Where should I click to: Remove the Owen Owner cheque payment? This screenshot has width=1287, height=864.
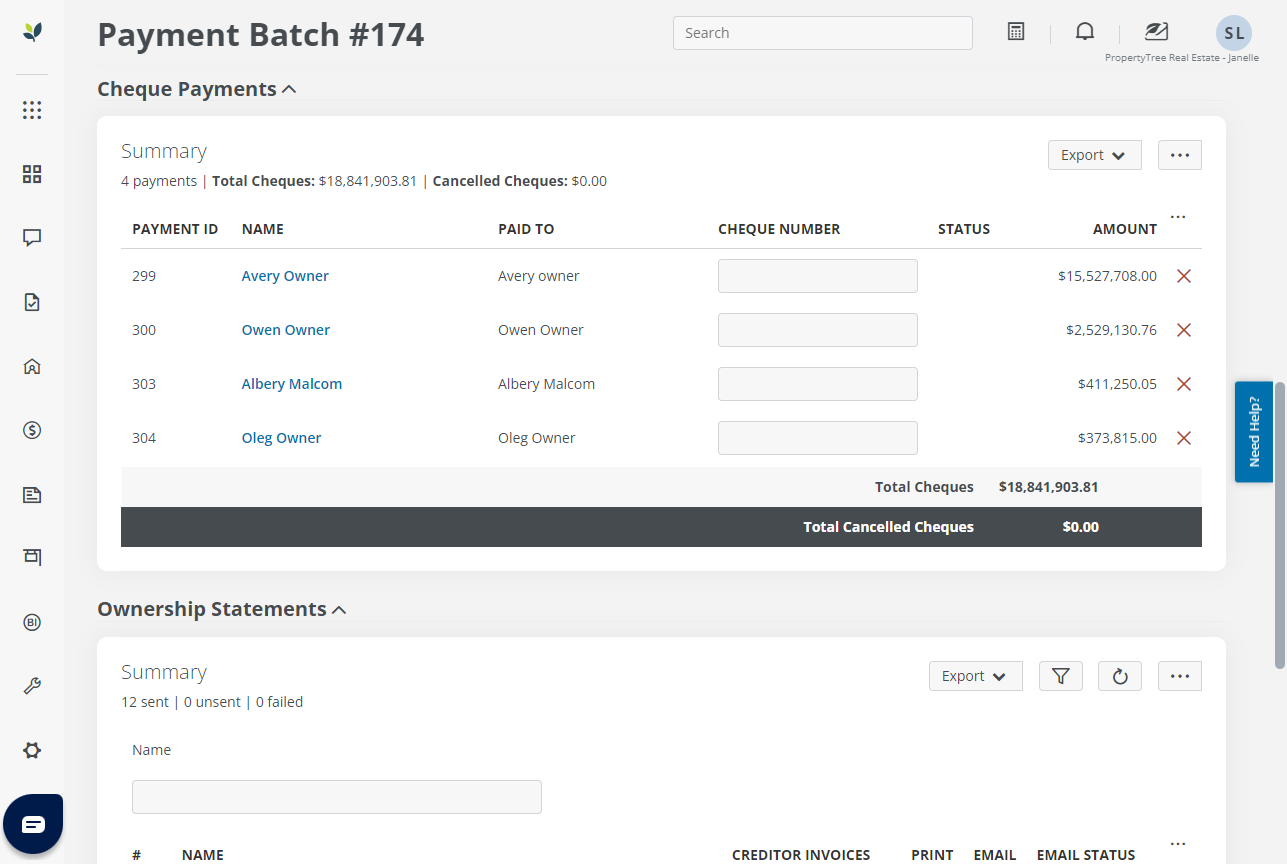tap(1184, 330)
